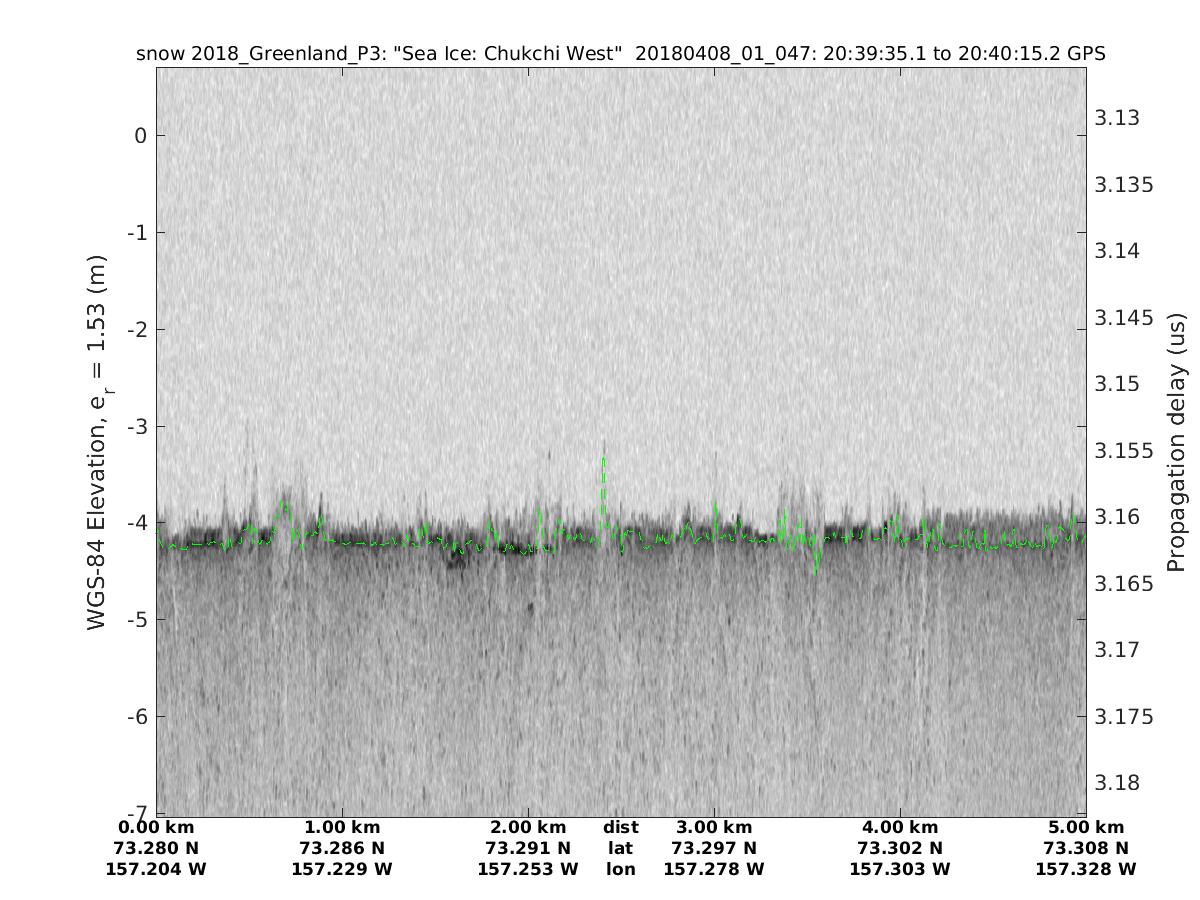Screen dimensions: 1200x900
Task: Click the "WGS-84 Elevation" y-axis label
Action: tap(97, 442)
